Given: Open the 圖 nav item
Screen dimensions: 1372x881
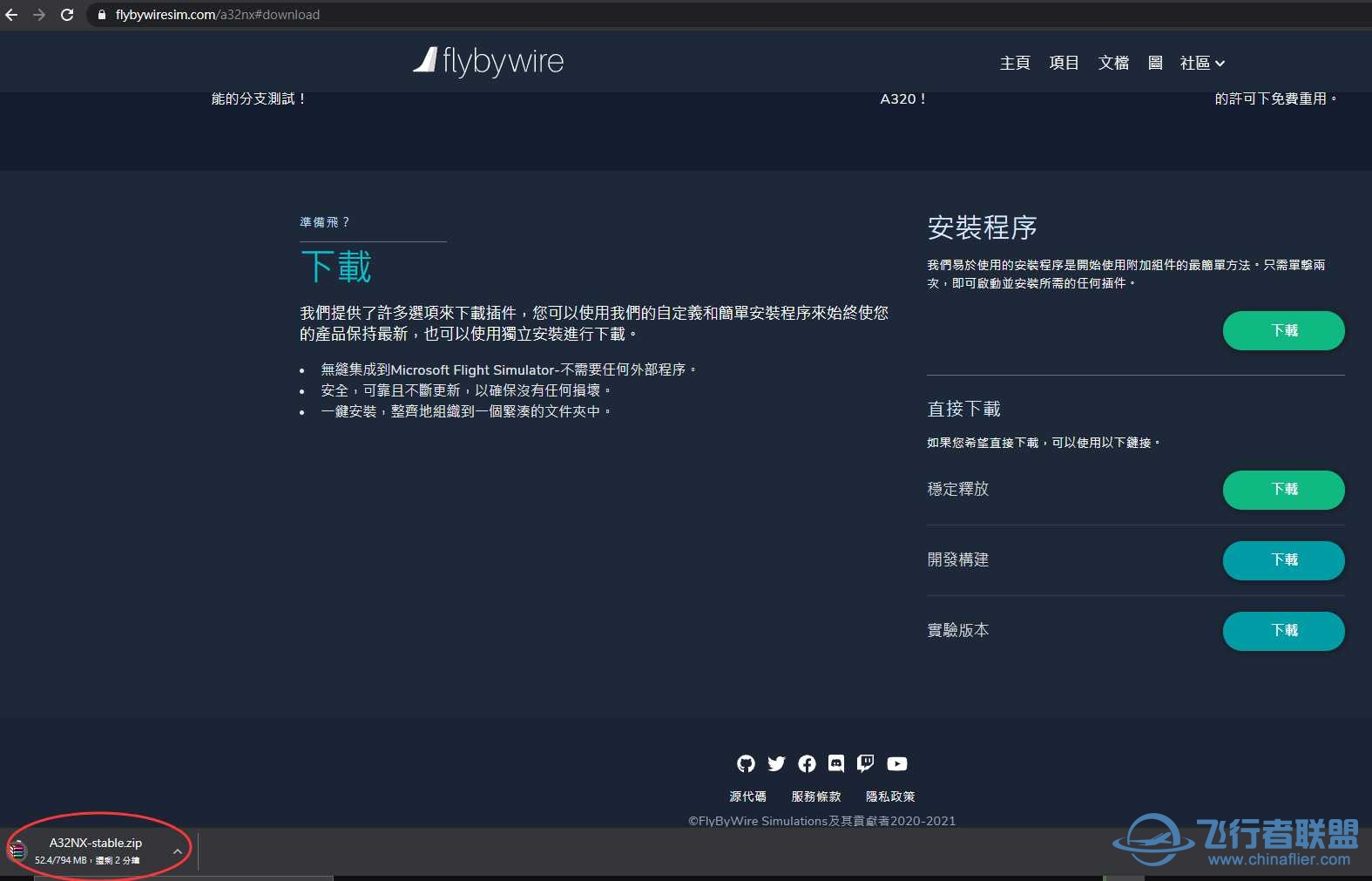Looking at the screenshot, I should click(x=1155, y=63).
